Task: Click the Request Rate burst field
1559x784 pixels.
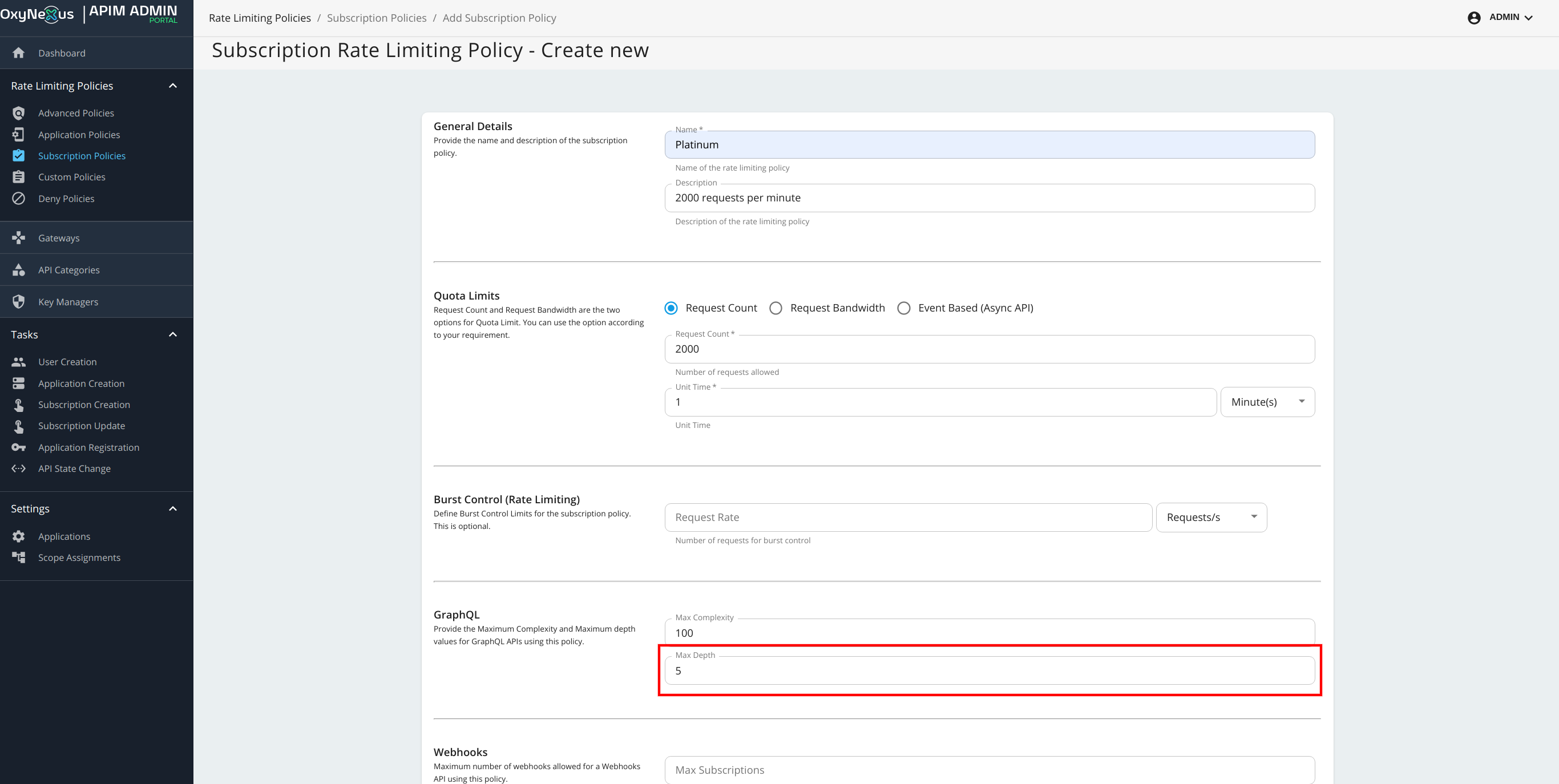Action: [908, 518]
